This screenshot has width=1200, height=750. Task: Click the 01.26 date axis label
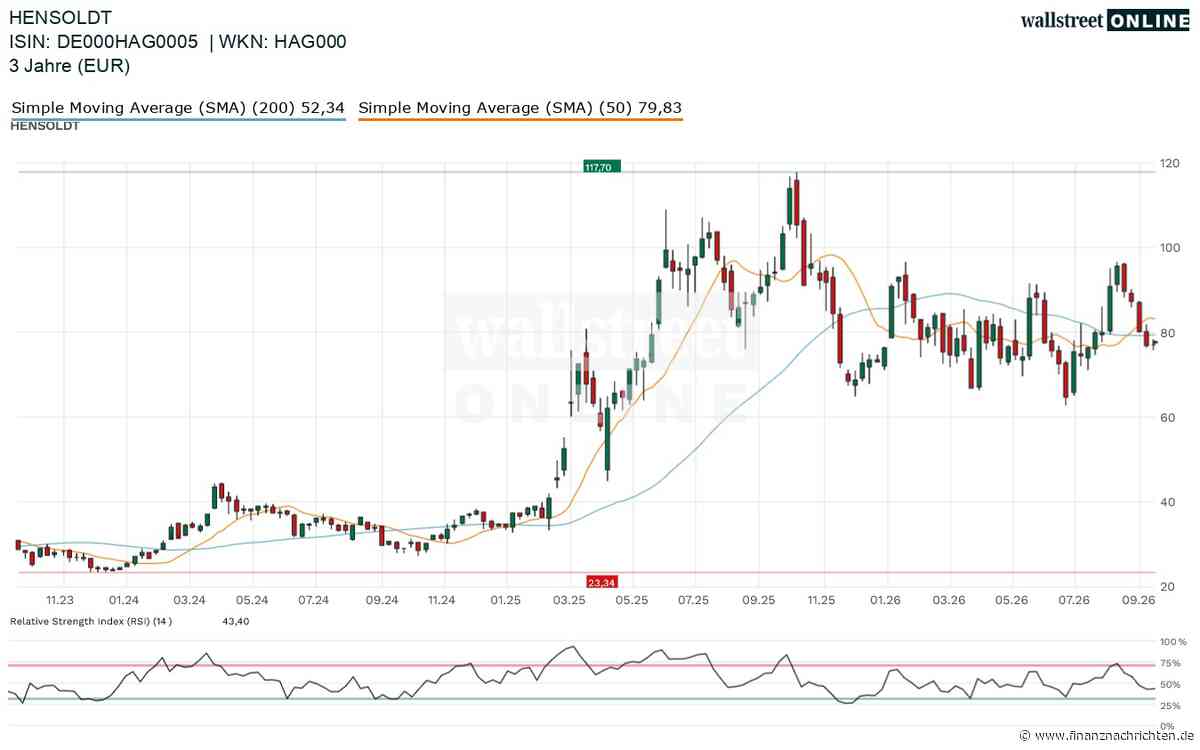click(884, 600)
